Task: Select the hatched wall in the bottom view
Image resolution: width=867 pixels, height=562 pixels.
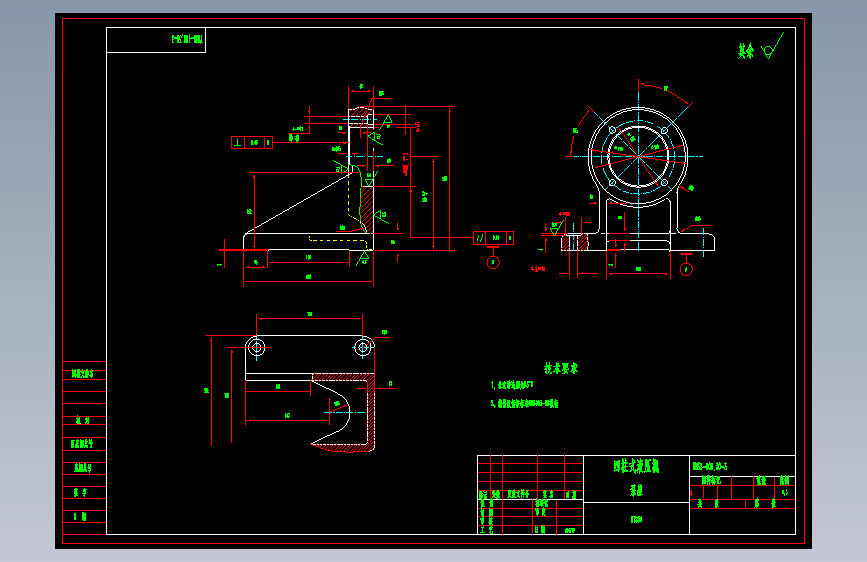Action: pyautogui.click(x=370, y=412)
